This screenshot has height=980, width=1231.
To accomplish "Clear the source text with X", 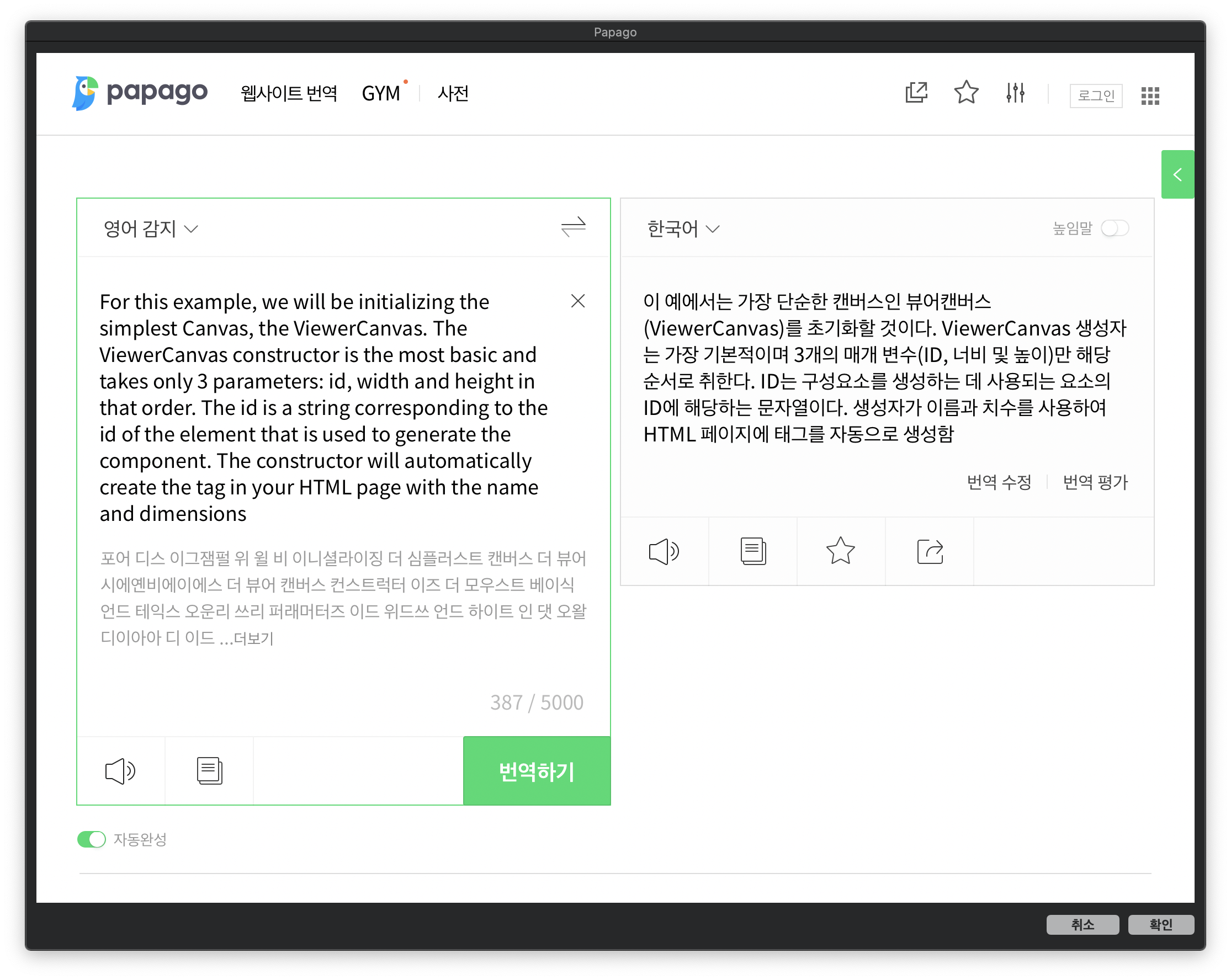I will point(578,301).
